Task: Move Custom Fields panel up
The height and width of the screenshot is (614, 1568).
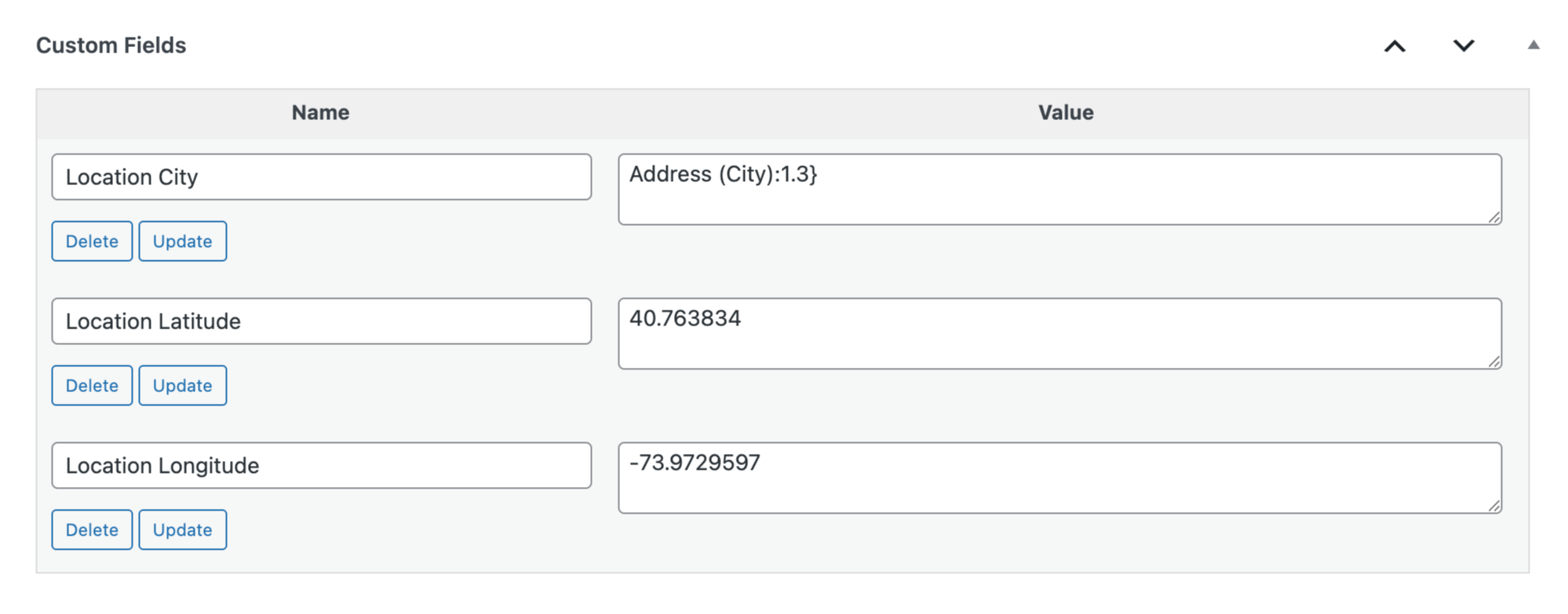Action: click(1395, 46)
